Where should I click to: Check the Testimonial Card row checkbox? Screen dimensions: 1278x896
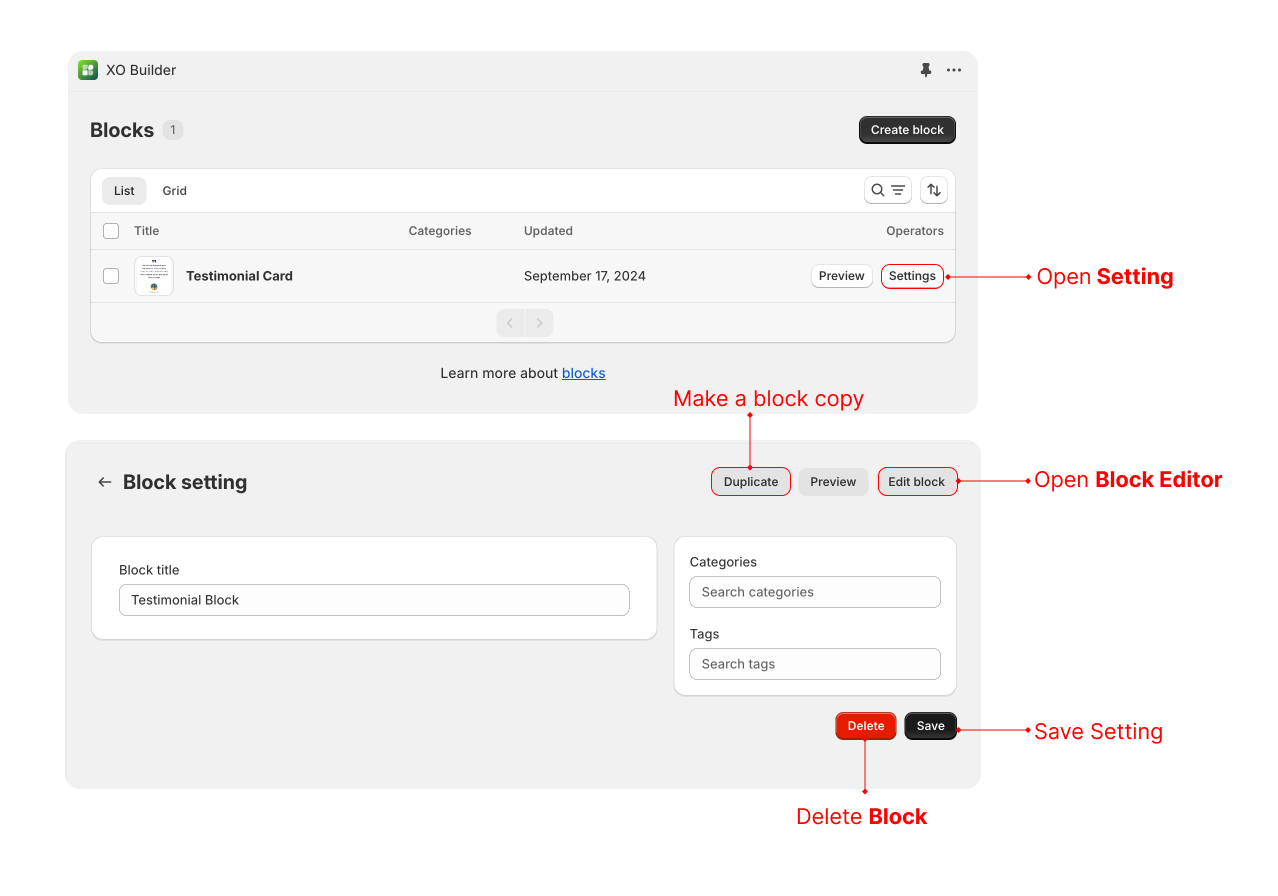(x=111, y=276)
